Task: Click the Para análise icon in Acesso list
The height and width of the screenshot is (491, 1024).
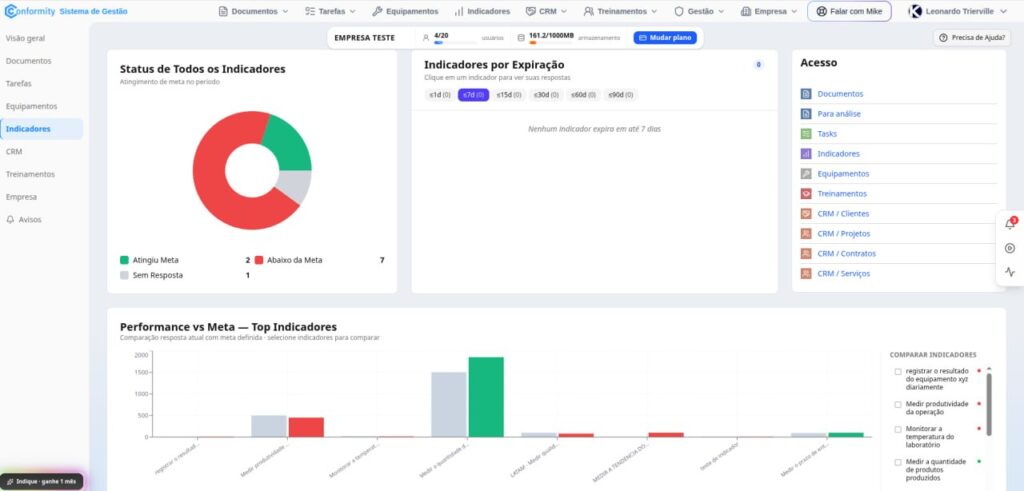Action: [806, 114]
